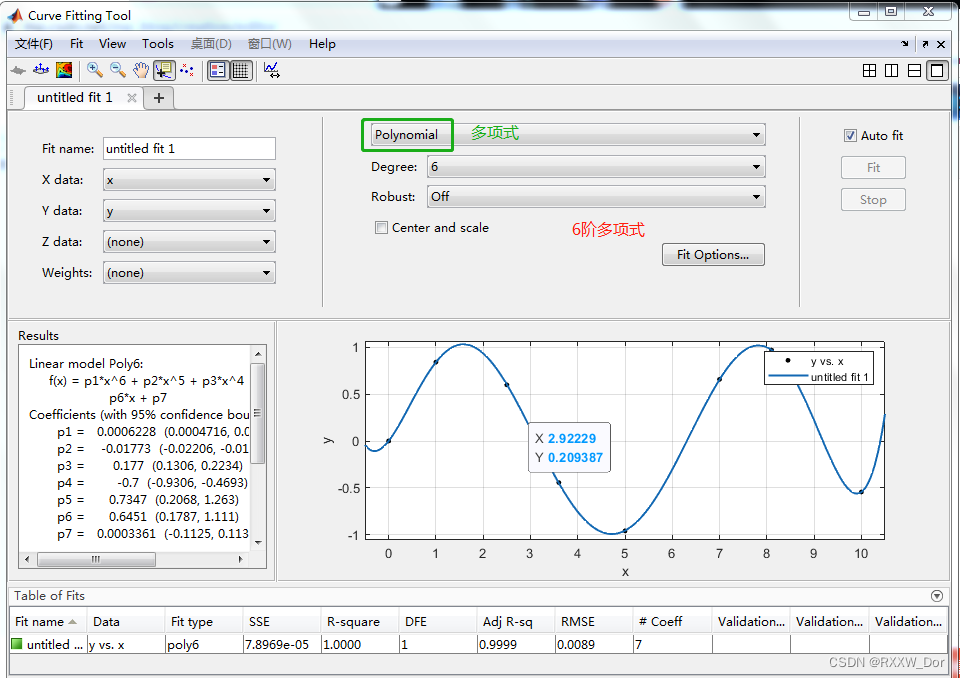The image size is (960, 678).
Task: Switch to a 2x2 pane layout
Action: tap(869, 70)
